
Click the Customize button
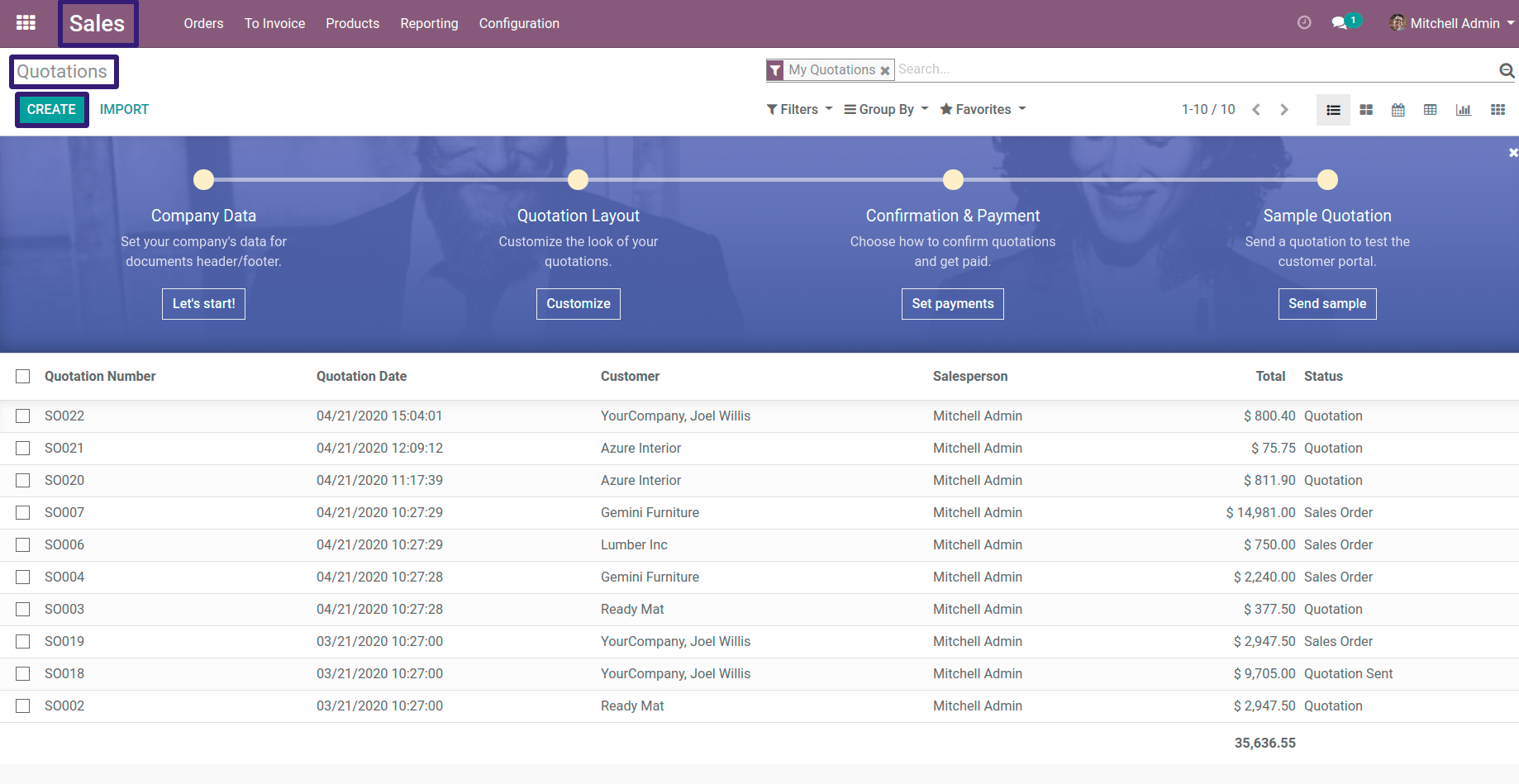tap(579, 304)
